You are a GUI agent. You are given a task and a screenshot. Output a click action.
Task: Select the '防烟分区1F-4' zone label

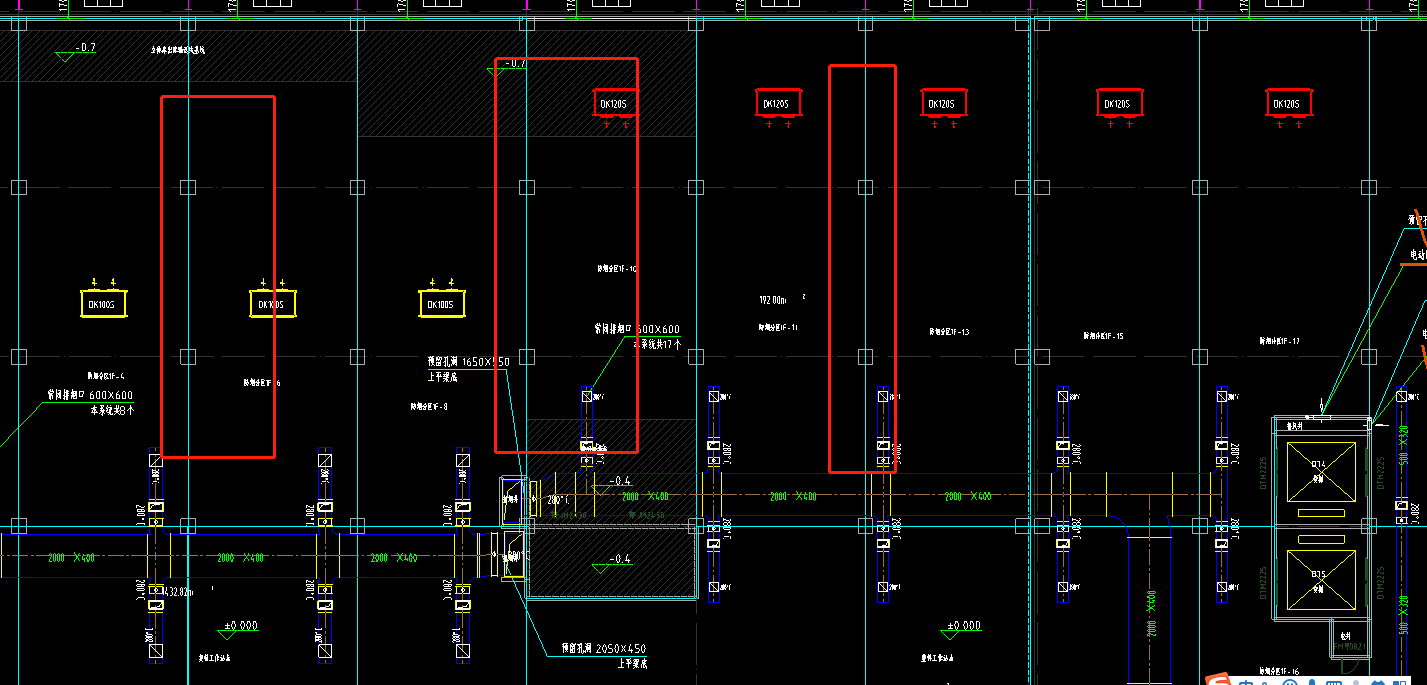point(106,376)
